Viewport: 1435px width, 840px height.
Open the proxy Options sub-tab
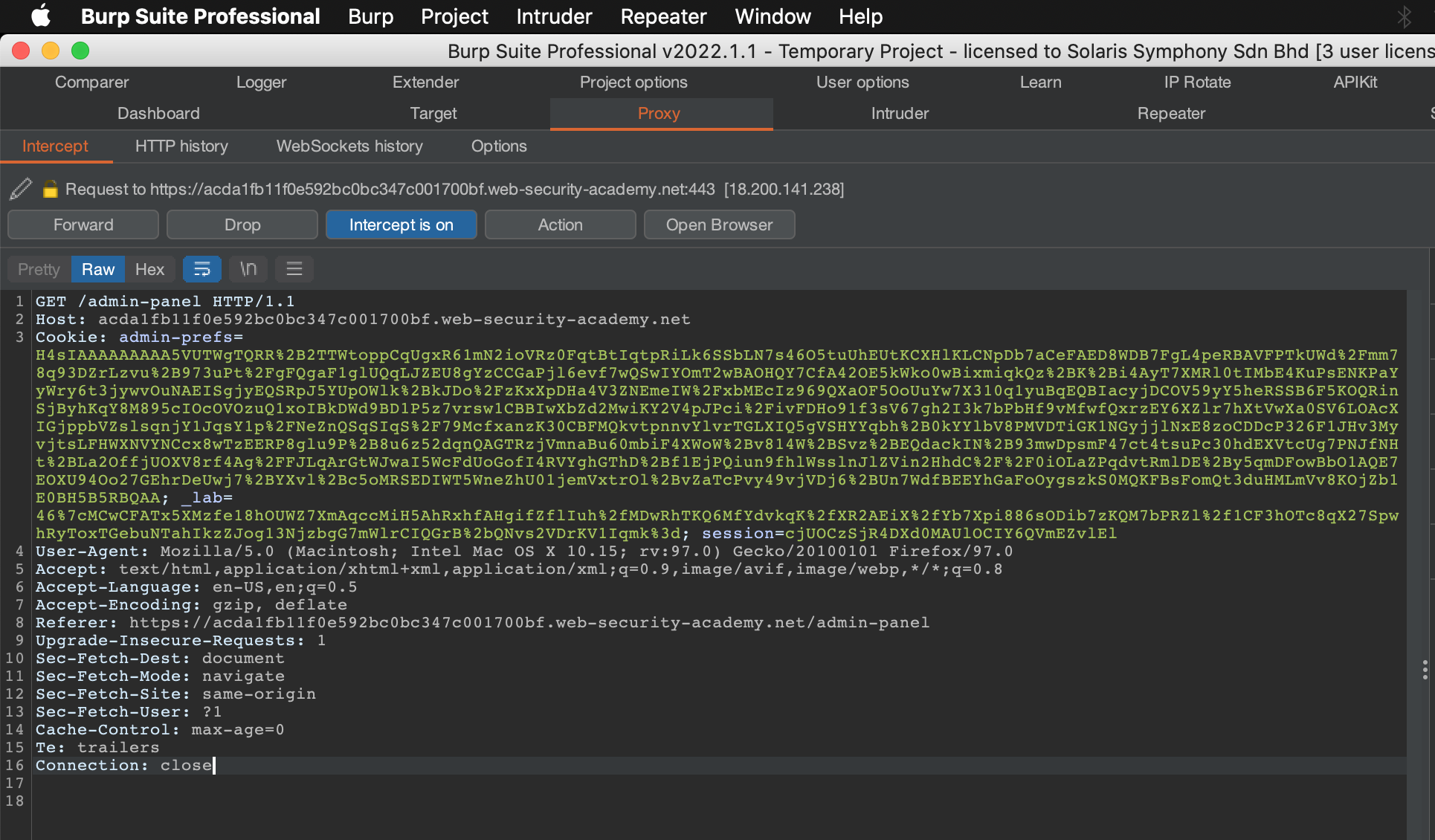point(499,146)
